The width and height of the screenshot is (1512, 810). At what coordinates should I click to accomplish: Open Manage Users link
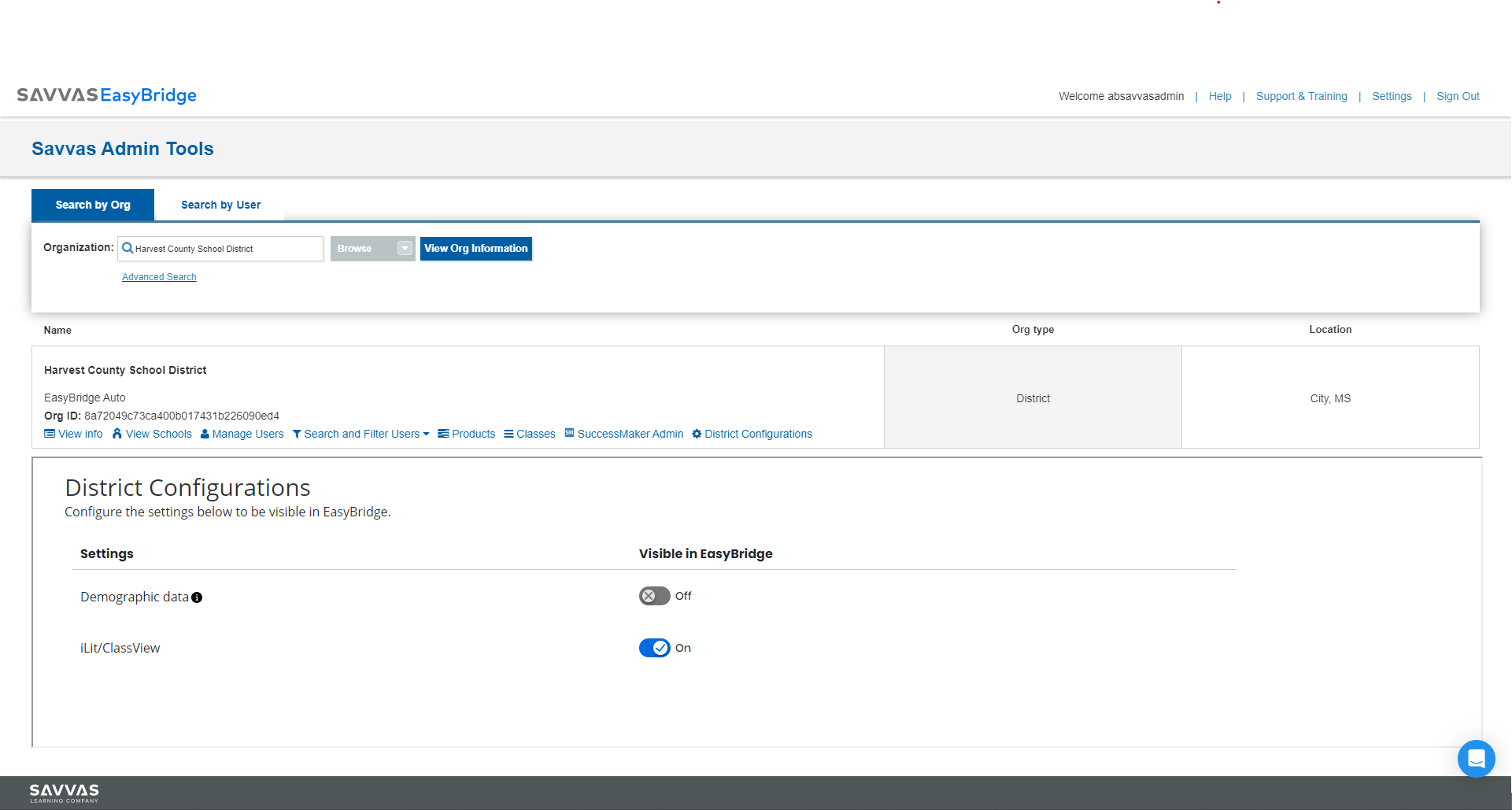point(248,434)
